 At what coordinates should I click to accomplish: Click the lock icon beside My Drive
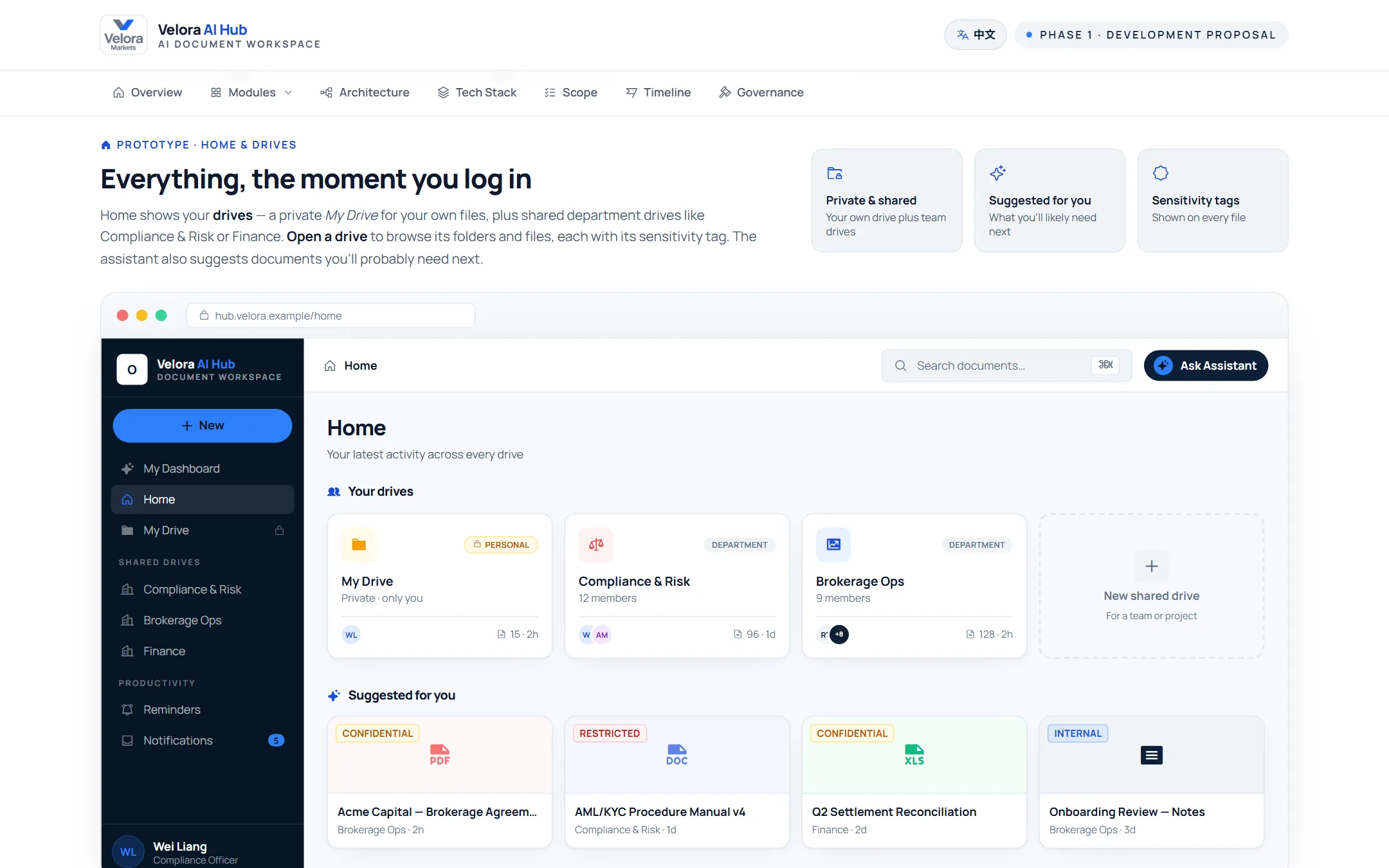pos(279,530)
